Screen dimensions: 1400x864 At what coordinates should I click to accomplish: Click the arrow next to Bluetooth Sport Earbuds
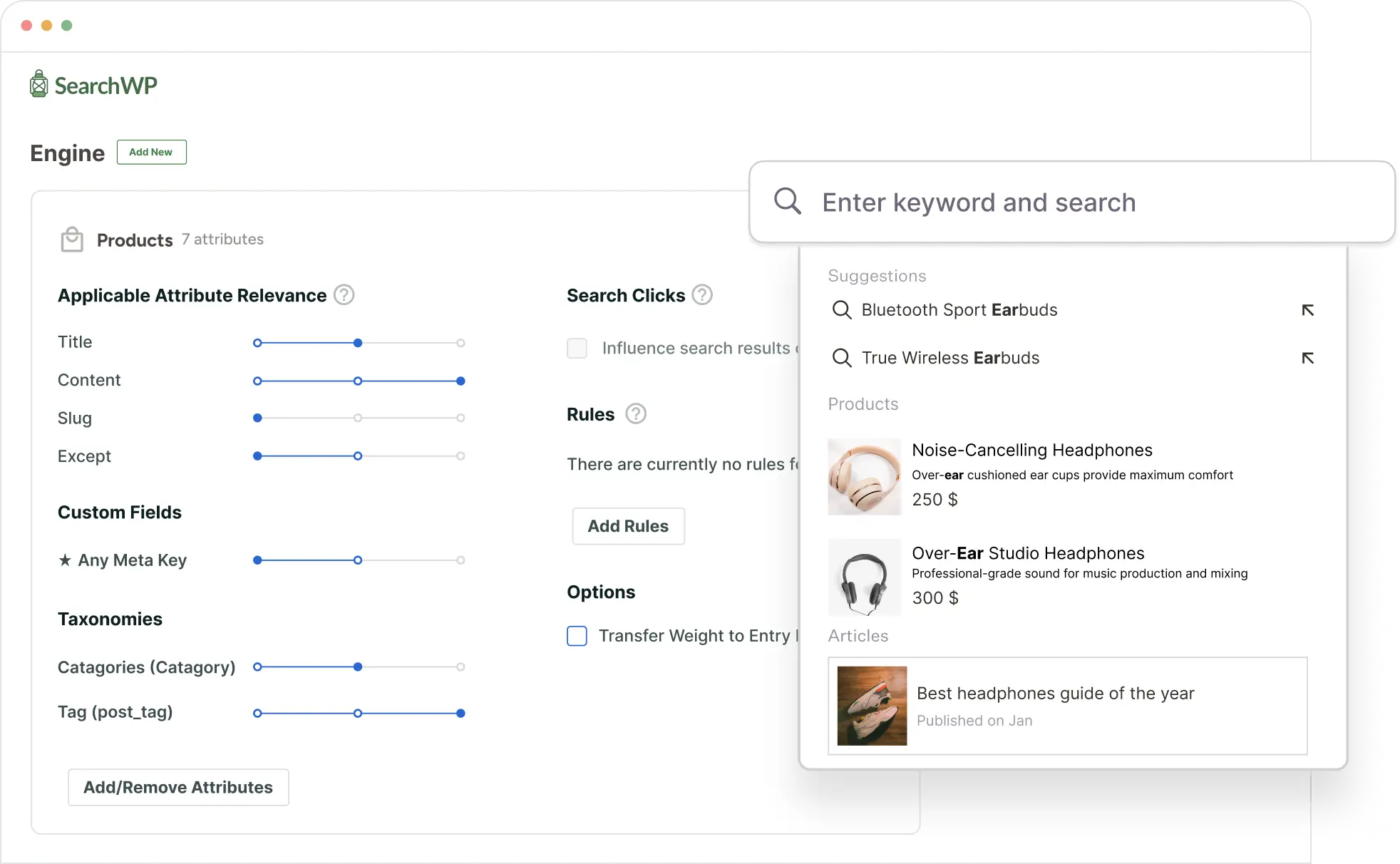[1308, 310]
